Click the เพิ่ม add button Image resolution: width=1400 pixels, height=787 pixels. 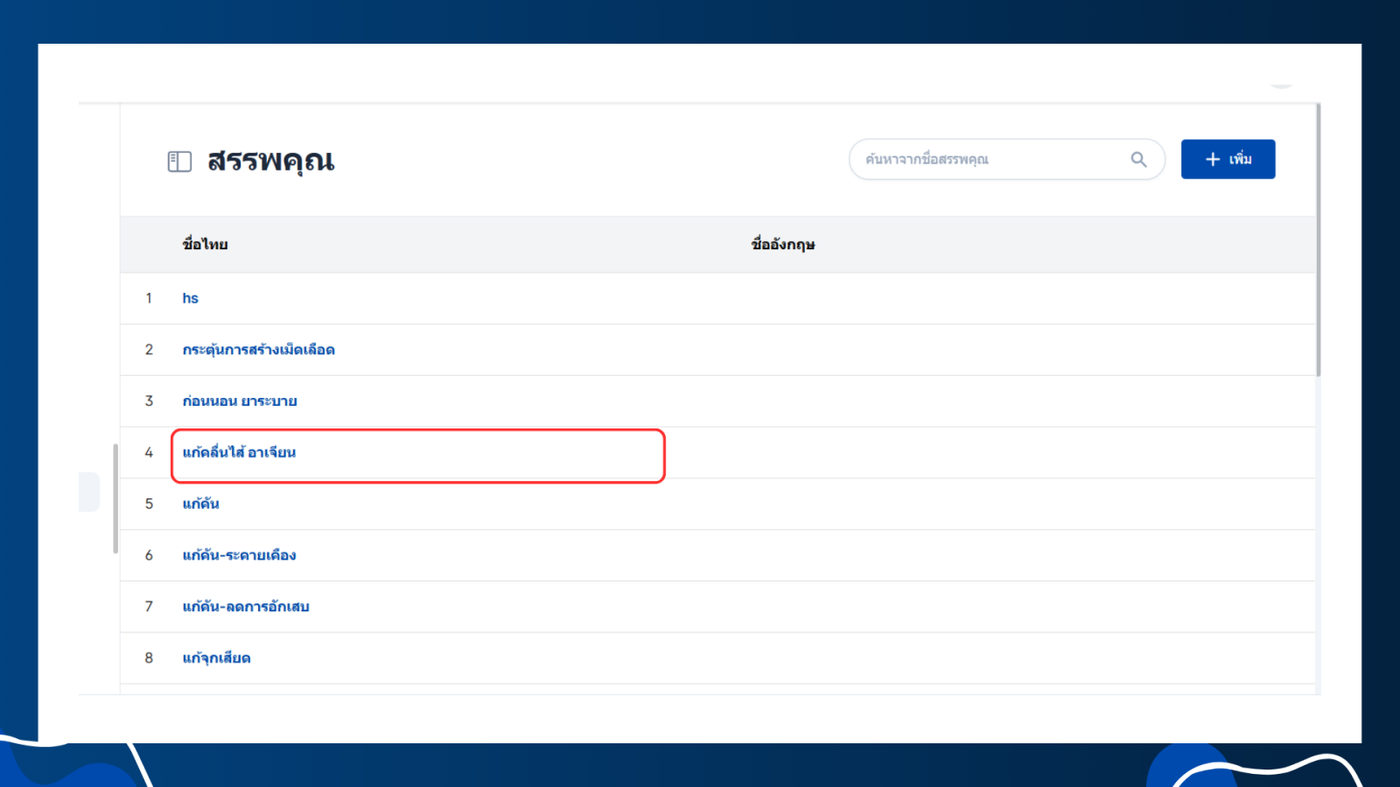click(1228, 160)
